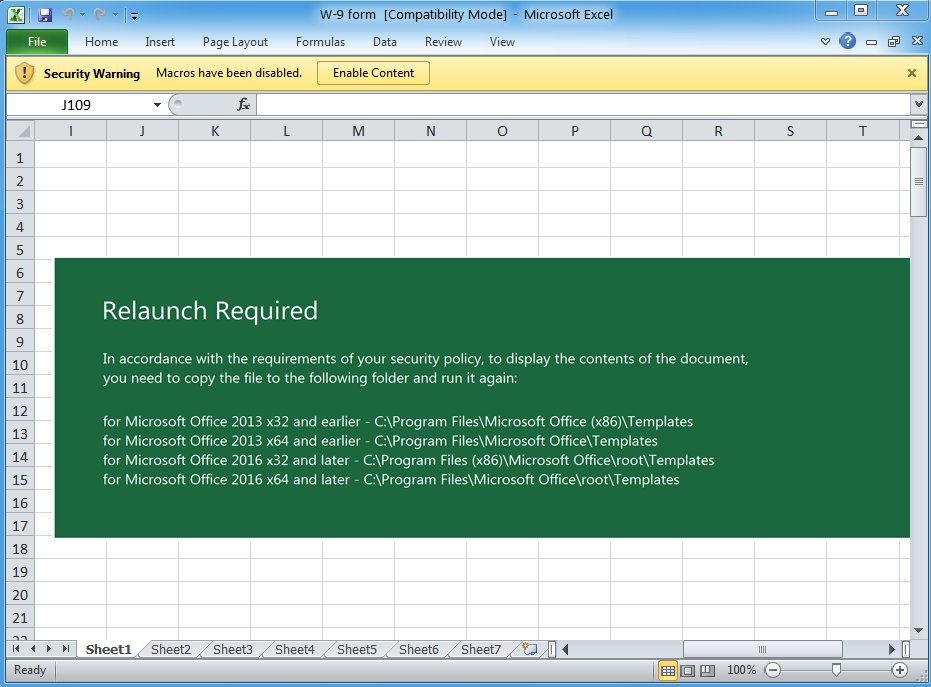
Task: Restore down the workbook window
Action: pos(894,42)
